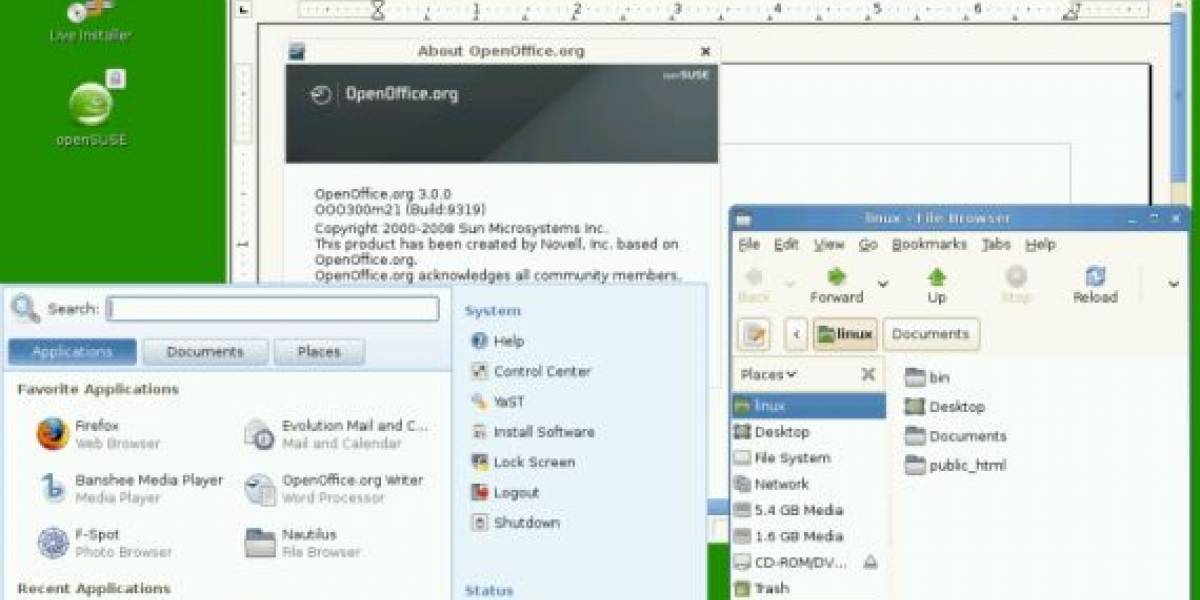This screenshot has width=1200, height=600.
Task: Open the View menu in File Browser
Action: point(828,244)
